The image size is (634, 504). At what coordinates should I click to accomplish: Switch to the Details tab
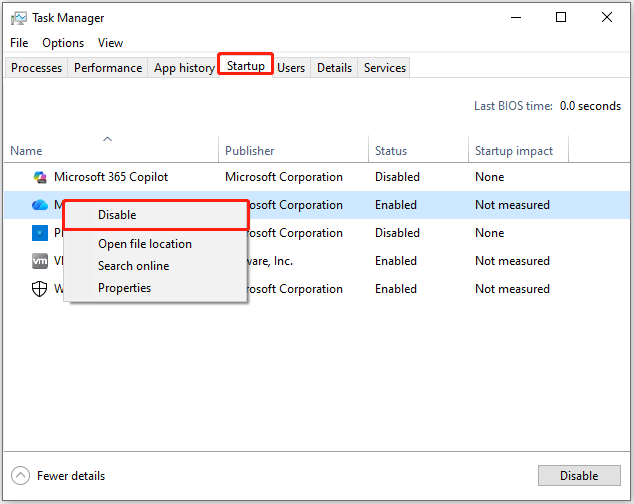click(x=334, y=68)
